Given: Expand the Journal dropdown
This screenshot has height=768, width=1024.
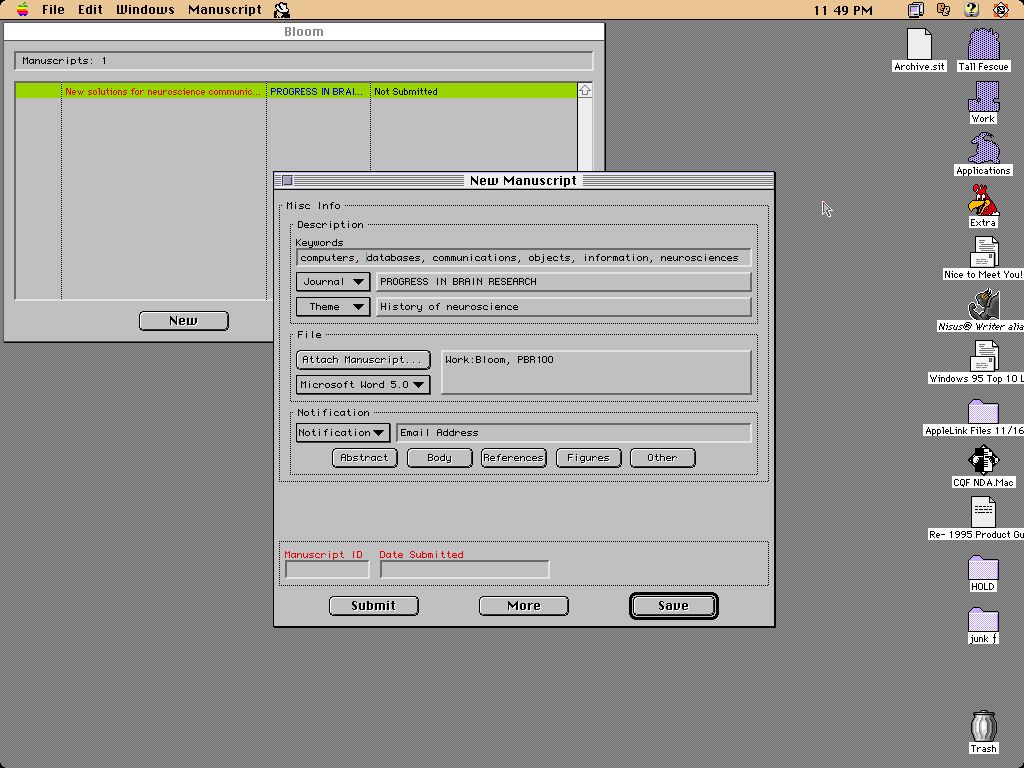Looking at the screenshot, I should (x=333, y=282).
